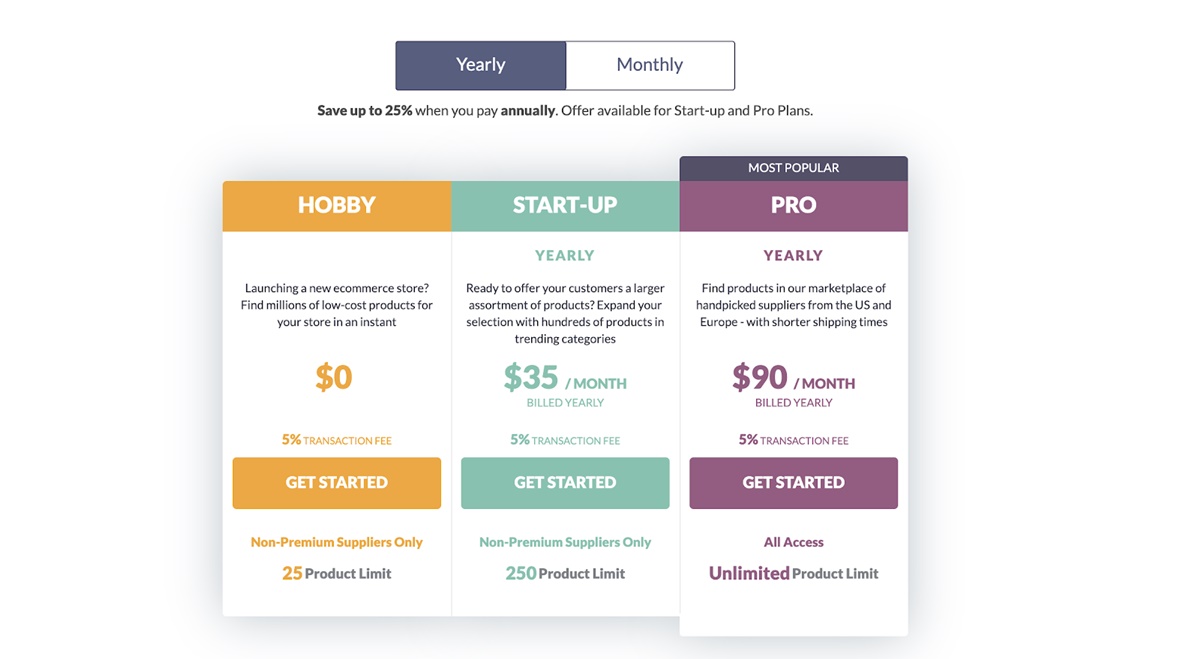1200x659 pixels.
Task: Click Pro's 5% transaction fee label
Action: click(794, 440)
